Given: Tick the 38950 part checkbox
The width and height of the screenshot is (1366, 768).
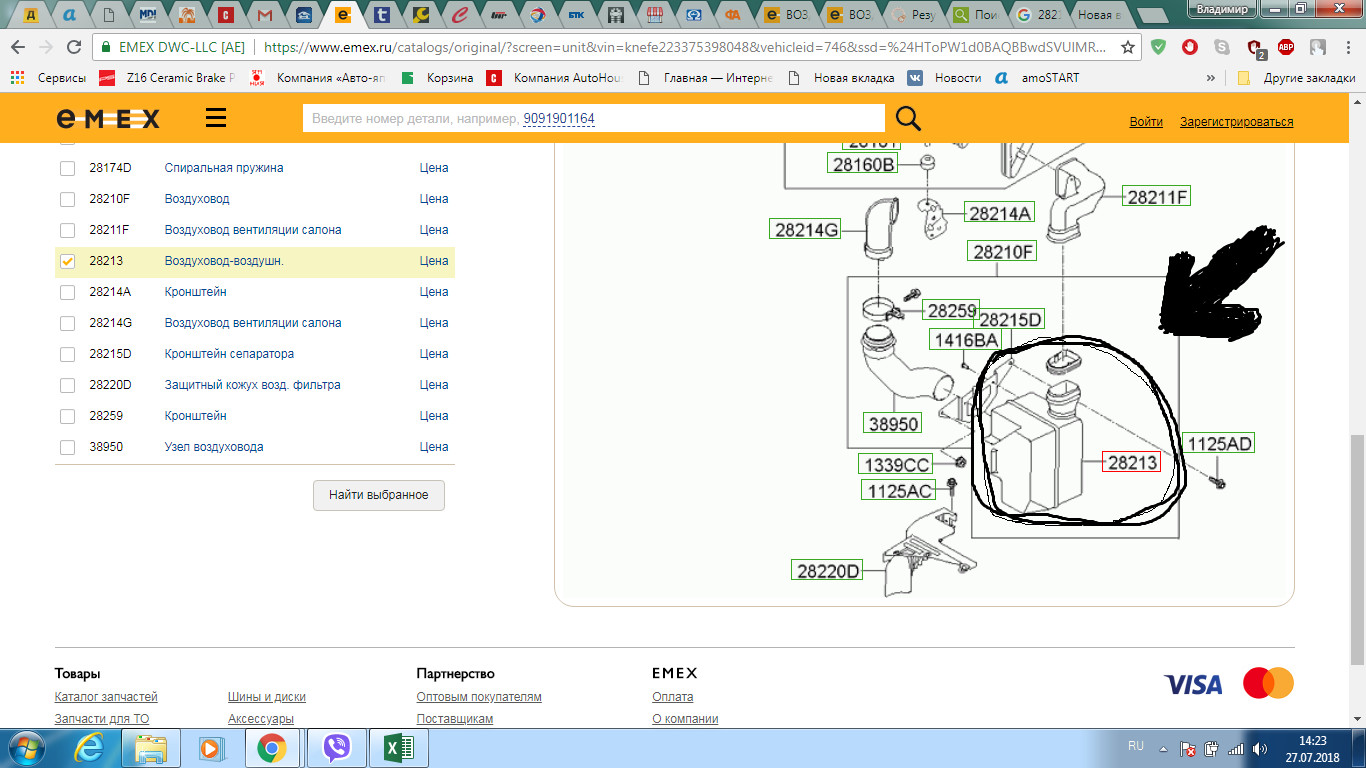Looking at the screenshot, I should point(67,447).
